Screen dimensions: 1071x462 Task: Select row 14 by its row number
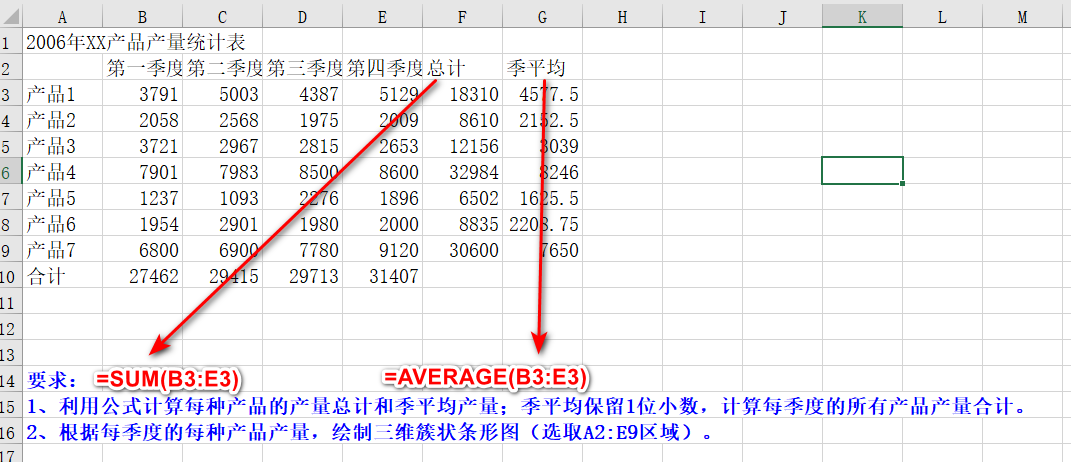pyautogui.click(x=11, y=381)
